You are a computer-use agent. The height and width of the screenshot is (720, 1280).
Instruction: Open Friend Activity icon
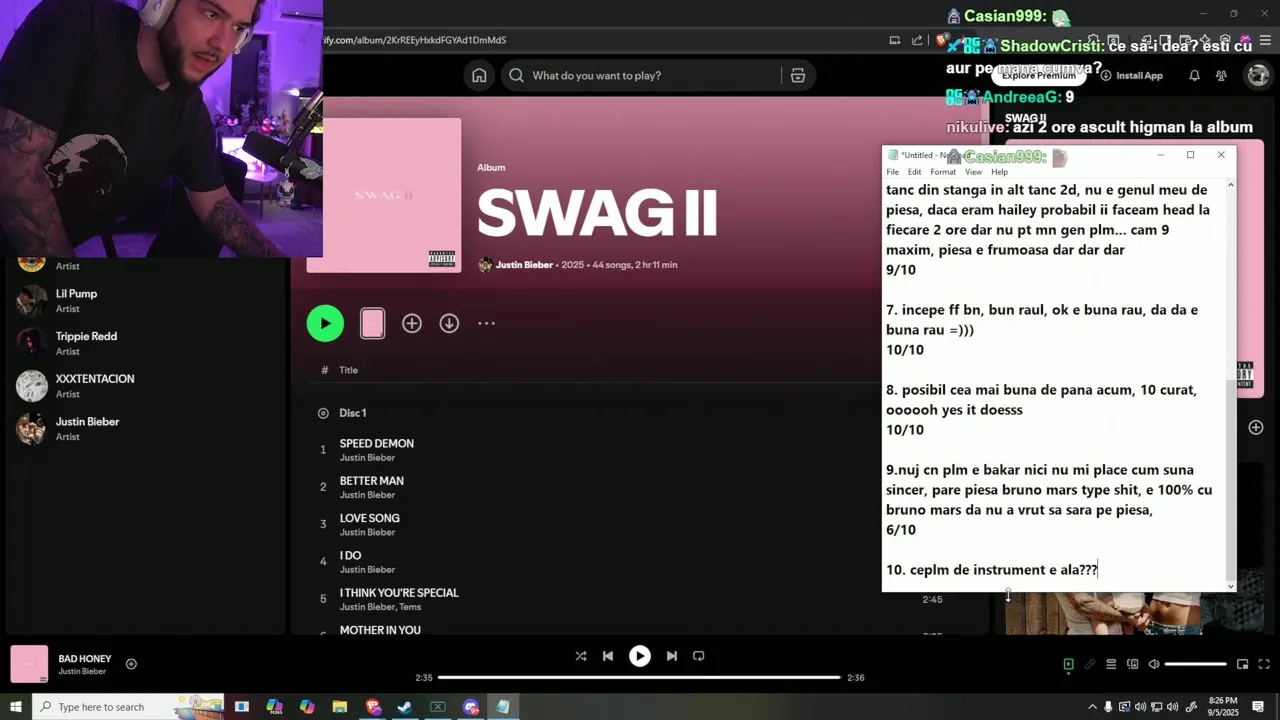point(1221,75)
